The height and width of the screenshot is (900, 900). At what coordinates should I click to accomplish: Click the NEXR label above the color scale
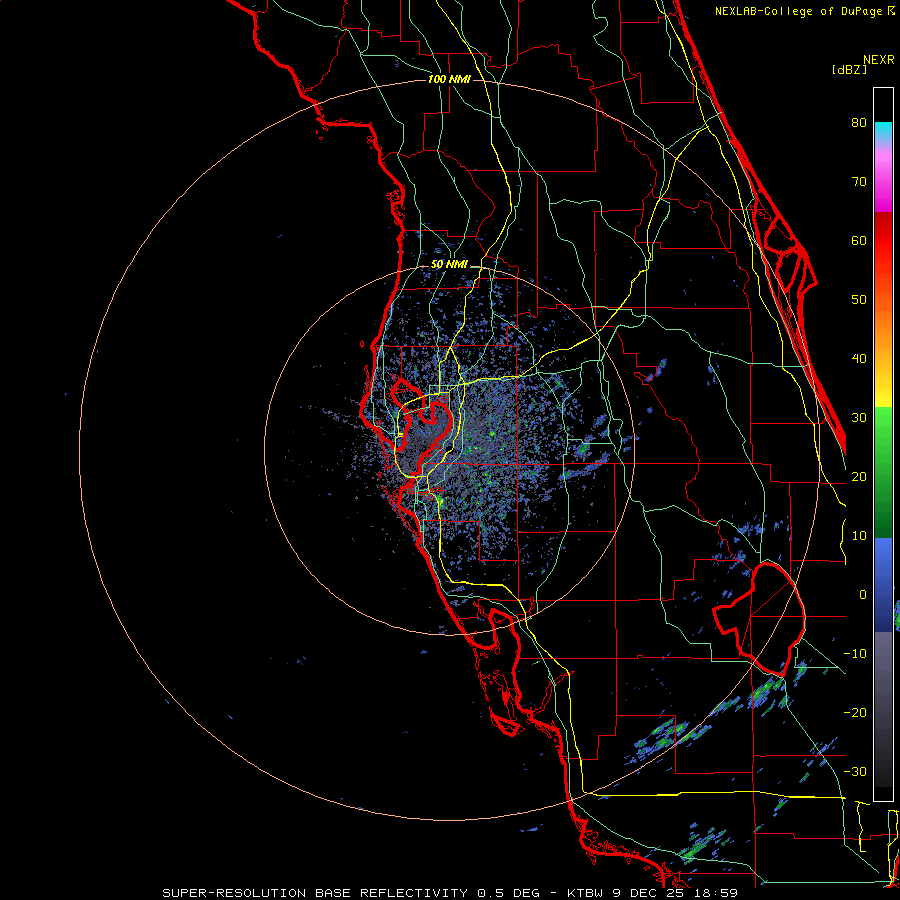pos(879,60)
